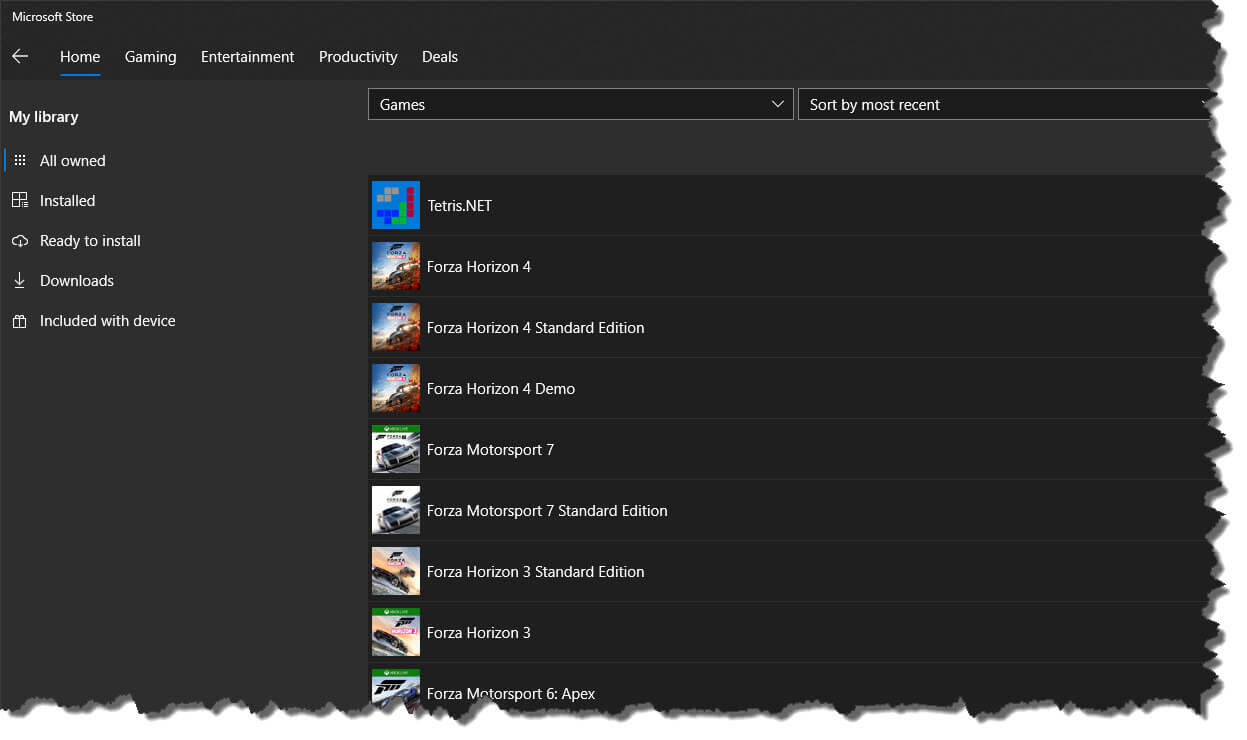Click the Forza Horizon 4 cover image

[396, 266]
